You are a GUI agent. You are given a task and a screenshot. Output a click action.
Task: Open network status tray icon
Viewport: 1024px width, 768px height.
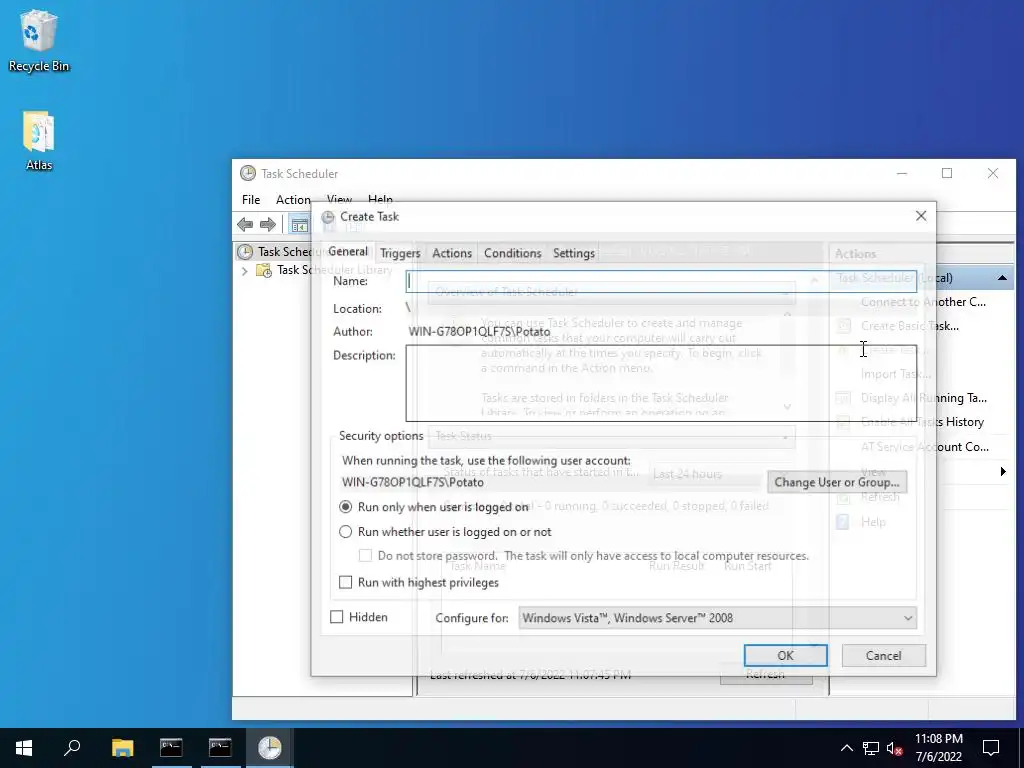click(x=871, y=748)
